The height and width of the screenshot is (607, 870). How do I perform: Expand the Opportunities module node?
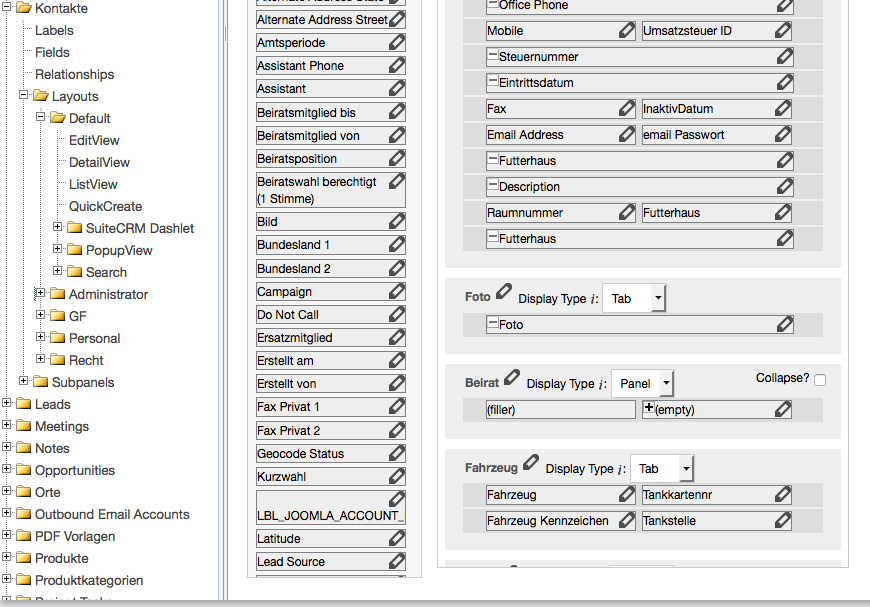pyautogui.click(x=7, y=469)
